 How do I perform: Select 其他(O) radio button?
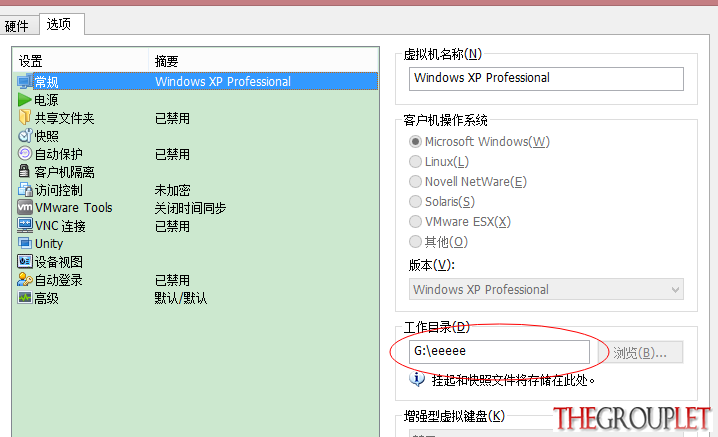pos(415,241)
